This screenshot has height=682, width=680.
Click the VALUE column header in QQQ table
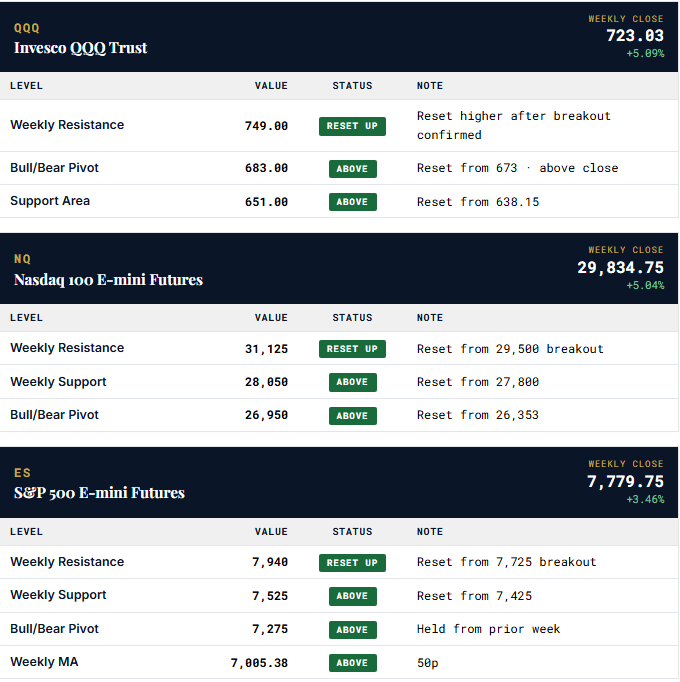pos(271,86)
